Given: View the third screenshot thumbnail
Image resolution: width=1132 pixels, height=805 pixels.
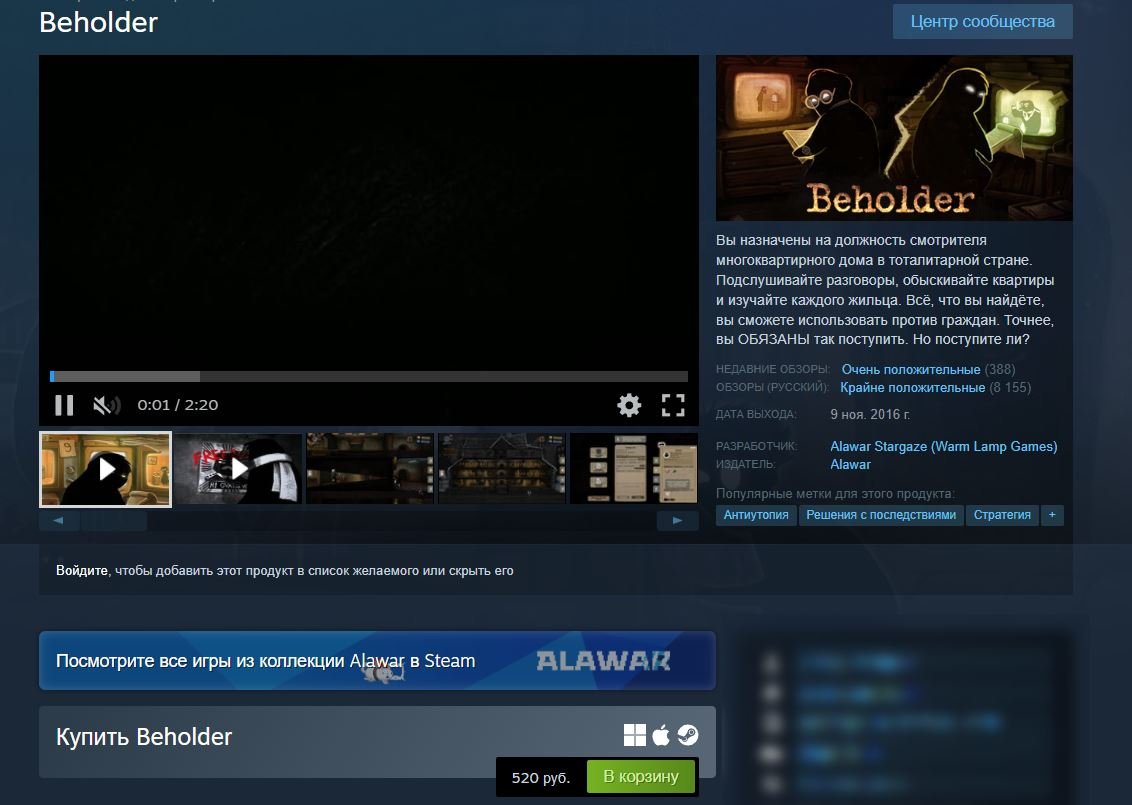Looking at the screenshot, I should click(x=370, y=469).
